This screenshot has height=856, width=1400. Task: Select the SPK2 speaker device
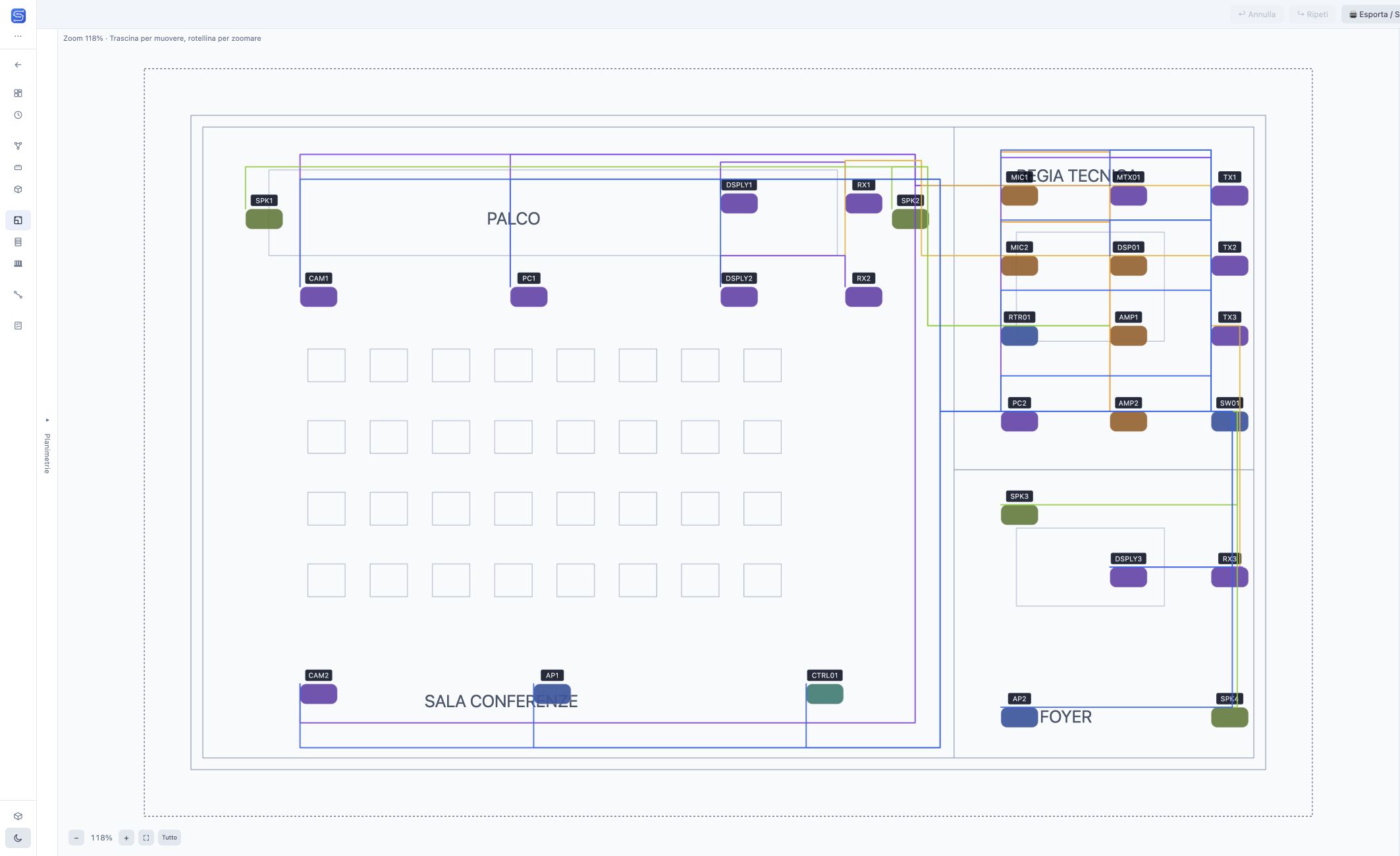click(910, 219)
